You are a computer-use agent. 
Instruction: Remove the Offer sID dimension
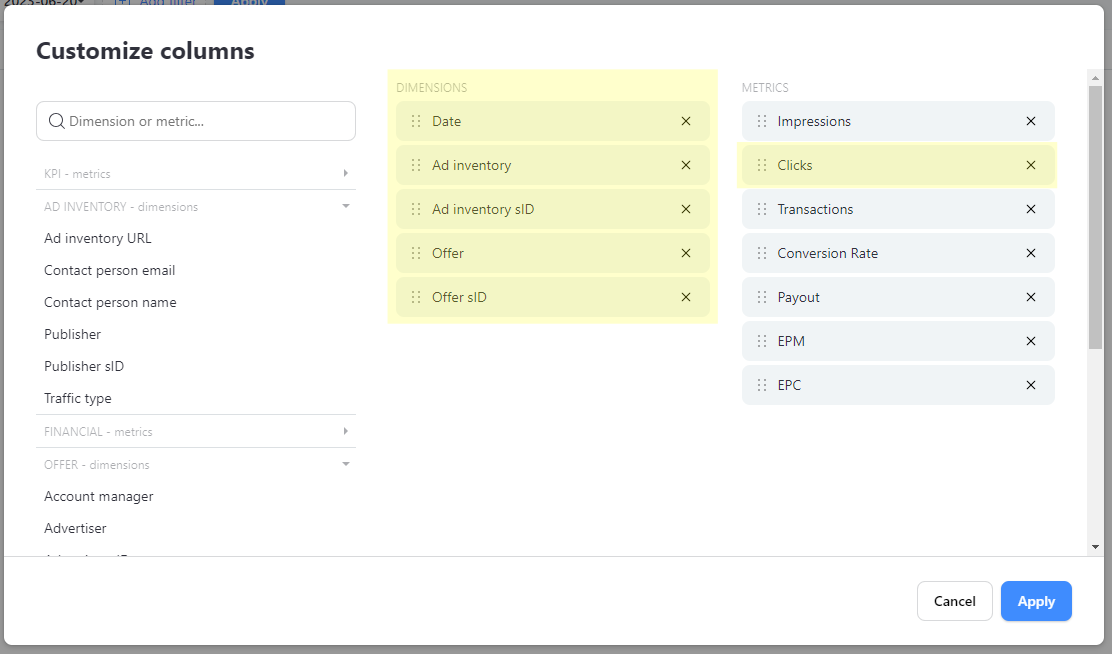686,297
